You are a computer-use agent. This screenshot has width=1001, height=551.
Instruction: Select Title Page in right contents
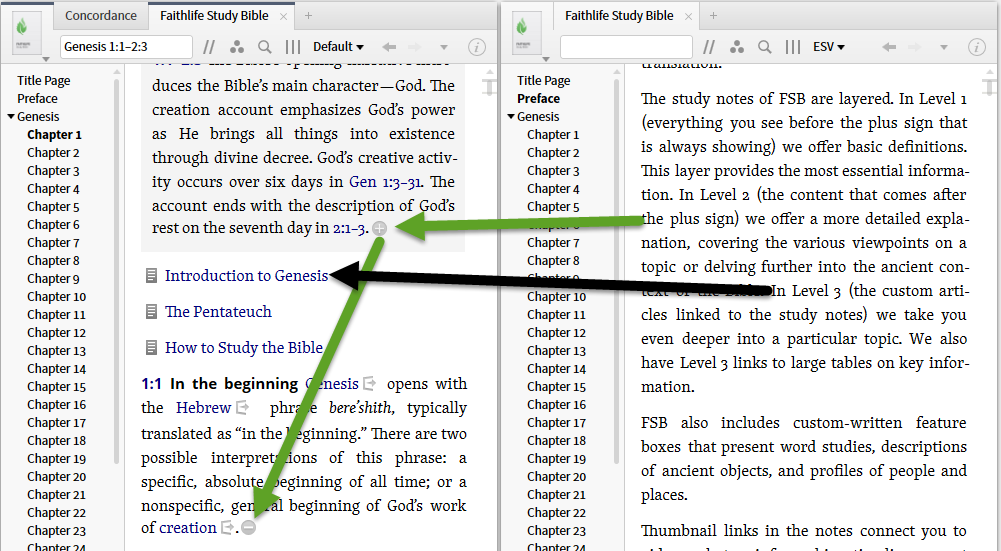(543, 80)
